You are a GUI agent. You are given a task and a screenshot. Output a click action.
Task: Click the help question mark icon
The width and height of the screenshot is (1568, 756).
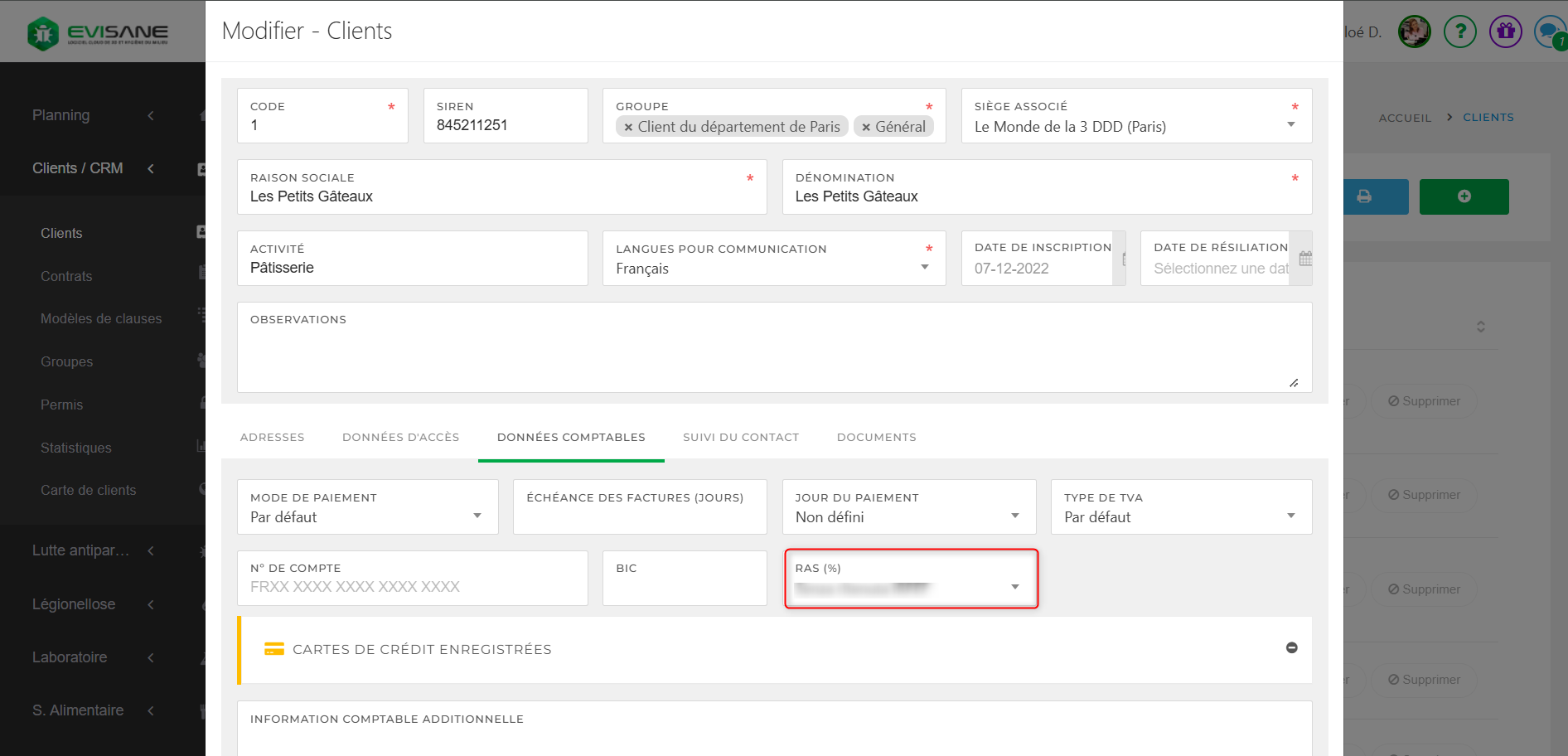pyautogui.click(x=1459, y=32)
